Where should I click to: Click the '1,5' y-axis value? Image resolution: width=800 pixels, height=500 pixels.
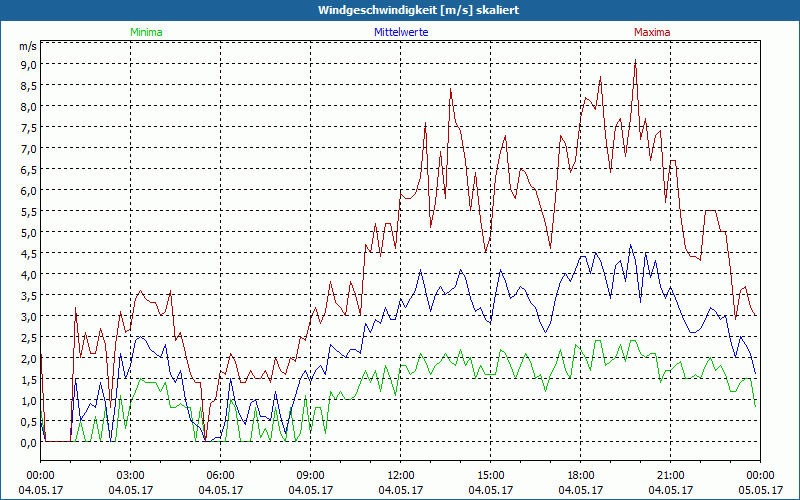28,379
